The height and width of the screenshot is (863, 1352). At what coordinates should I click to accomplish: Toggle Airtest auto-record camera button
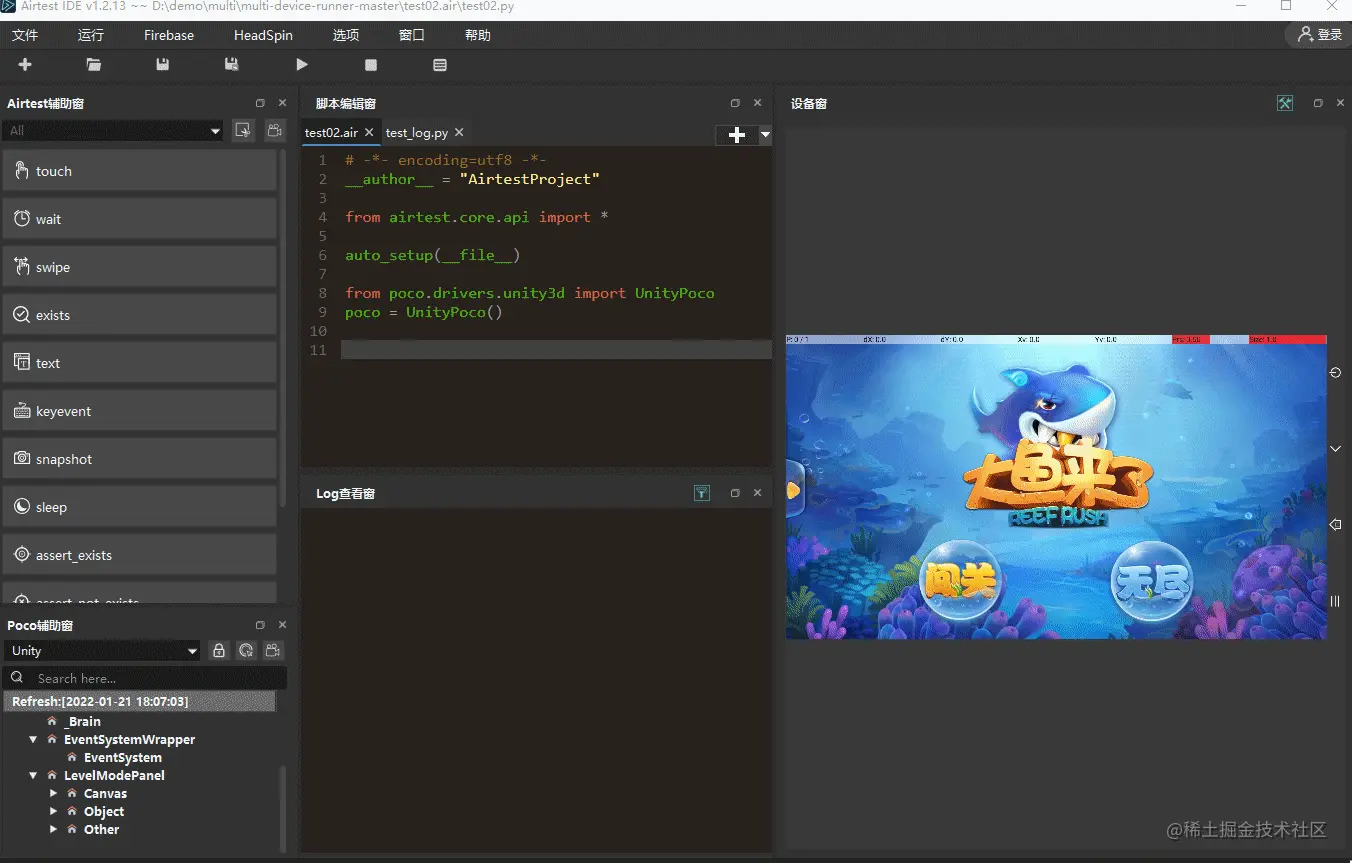pos(273,131)
